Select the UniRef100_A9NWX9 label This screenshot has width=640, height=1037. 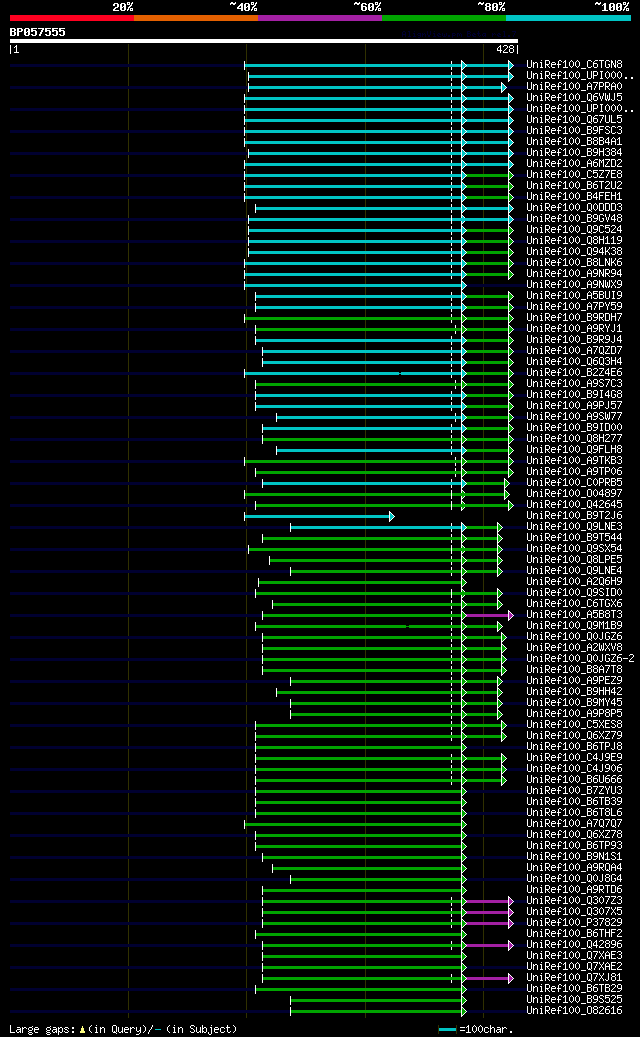(x=574, y=284)
